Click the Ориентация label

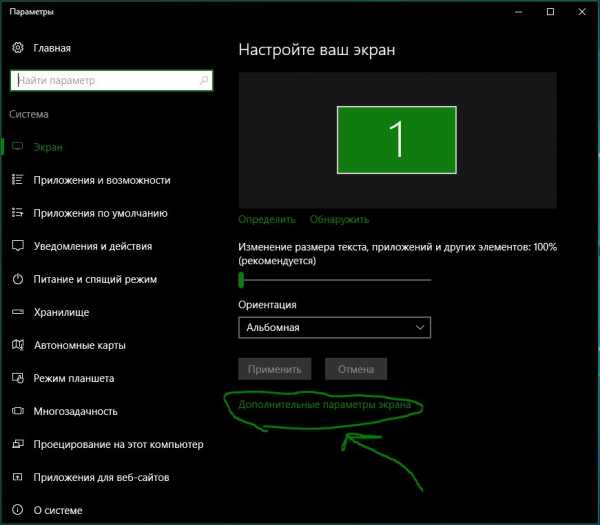coord(267,305)
